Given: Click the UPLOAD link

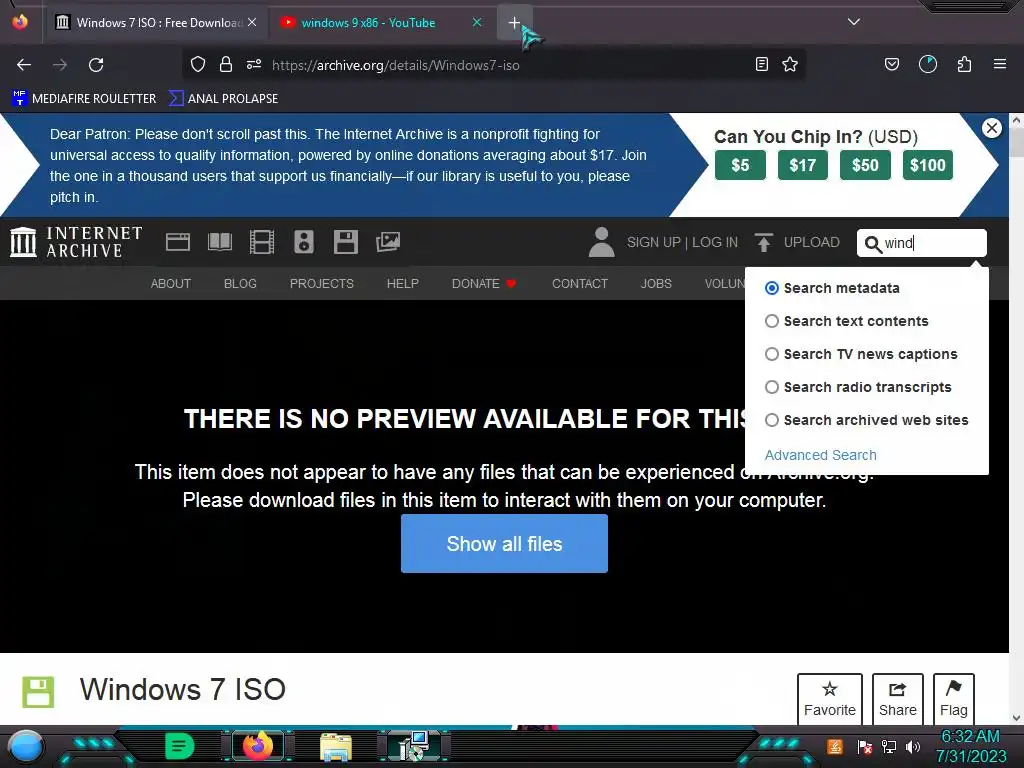Looking at the screenshot, I should pos(797,242).
